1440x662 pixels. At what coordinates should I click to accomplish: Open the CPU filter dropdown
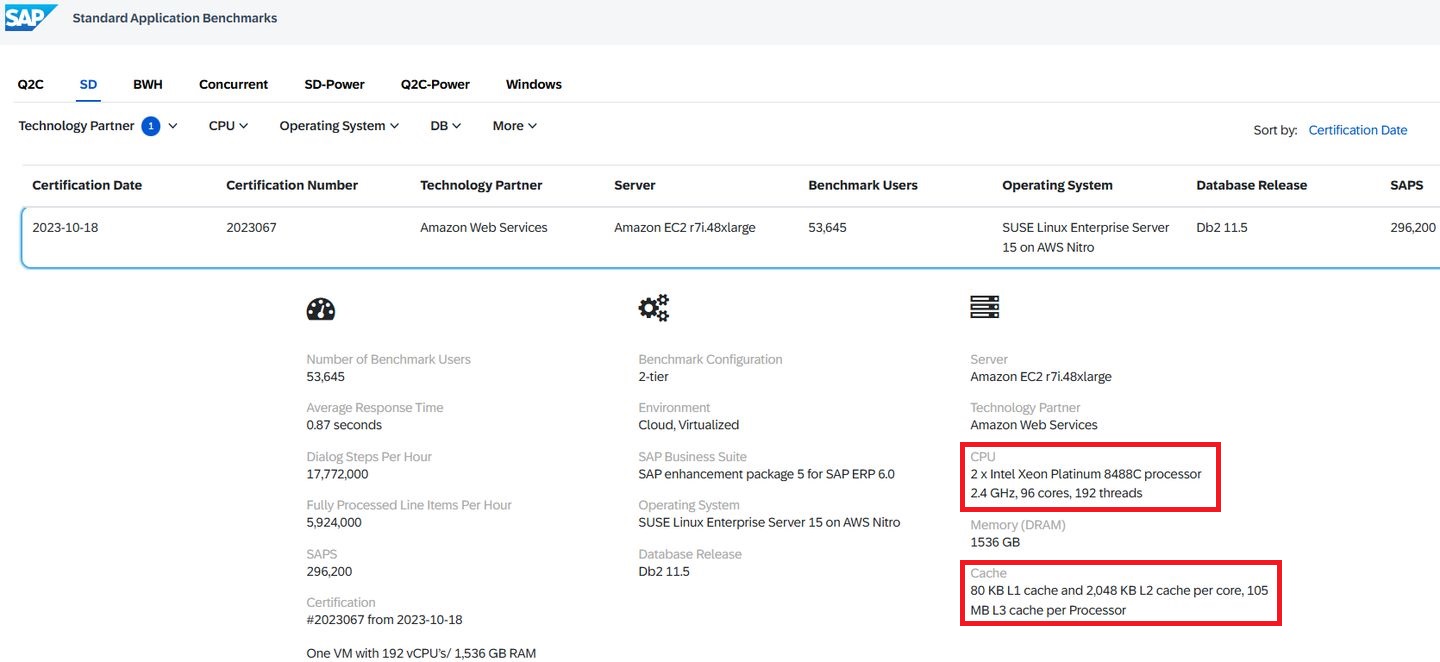(x=228, y=126)
